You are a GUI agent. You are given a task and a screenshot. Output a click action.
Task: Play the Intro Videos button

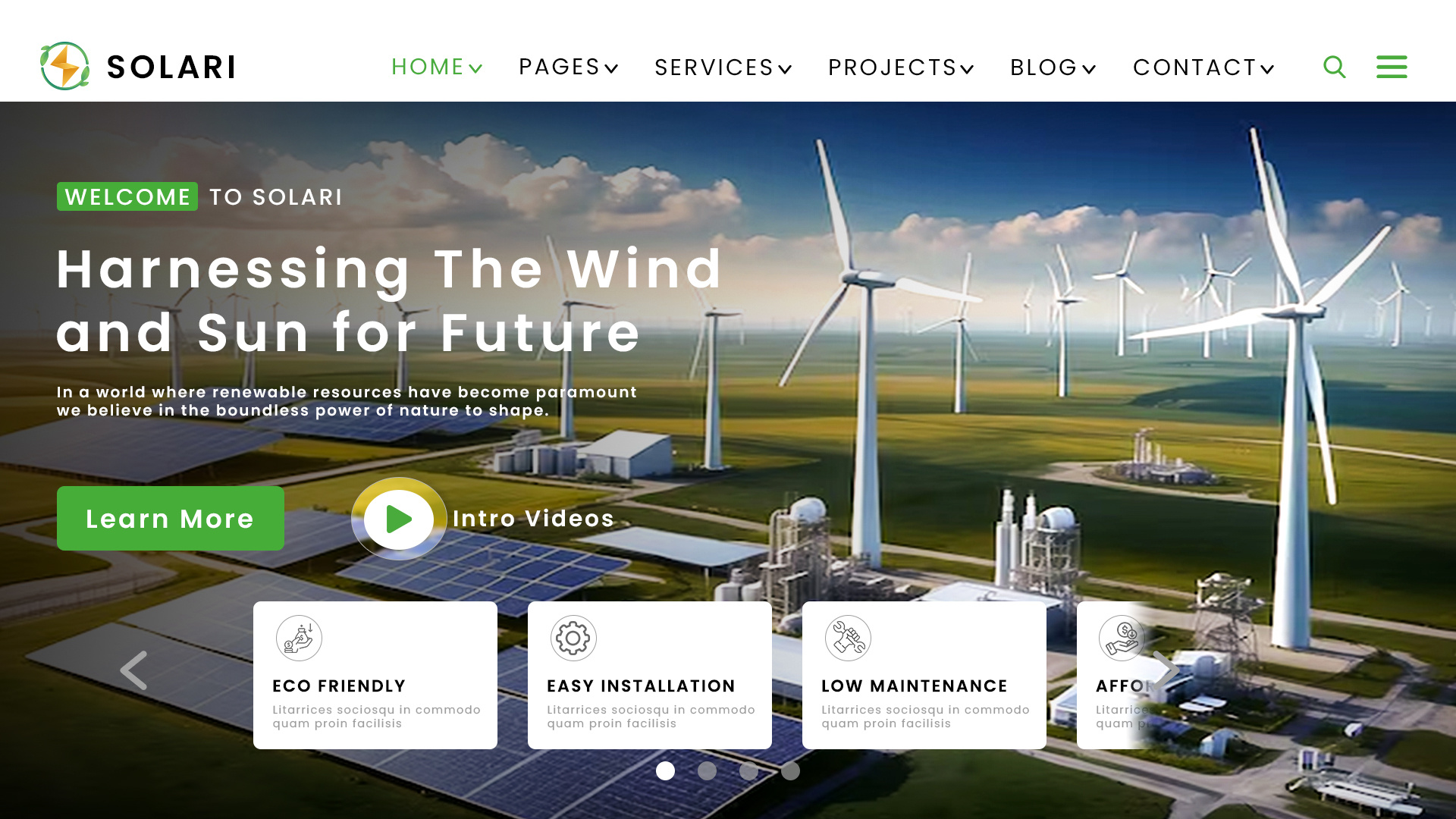[x=399, y=519]
